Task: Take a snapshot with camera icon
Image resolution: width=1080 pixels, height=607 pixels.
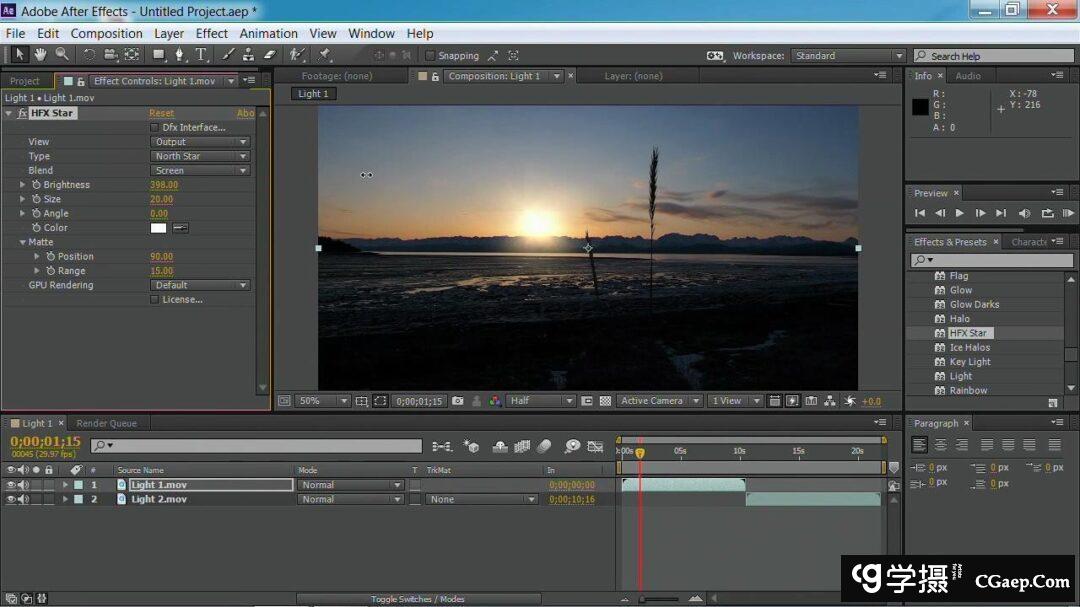Action: coord(458,401)
